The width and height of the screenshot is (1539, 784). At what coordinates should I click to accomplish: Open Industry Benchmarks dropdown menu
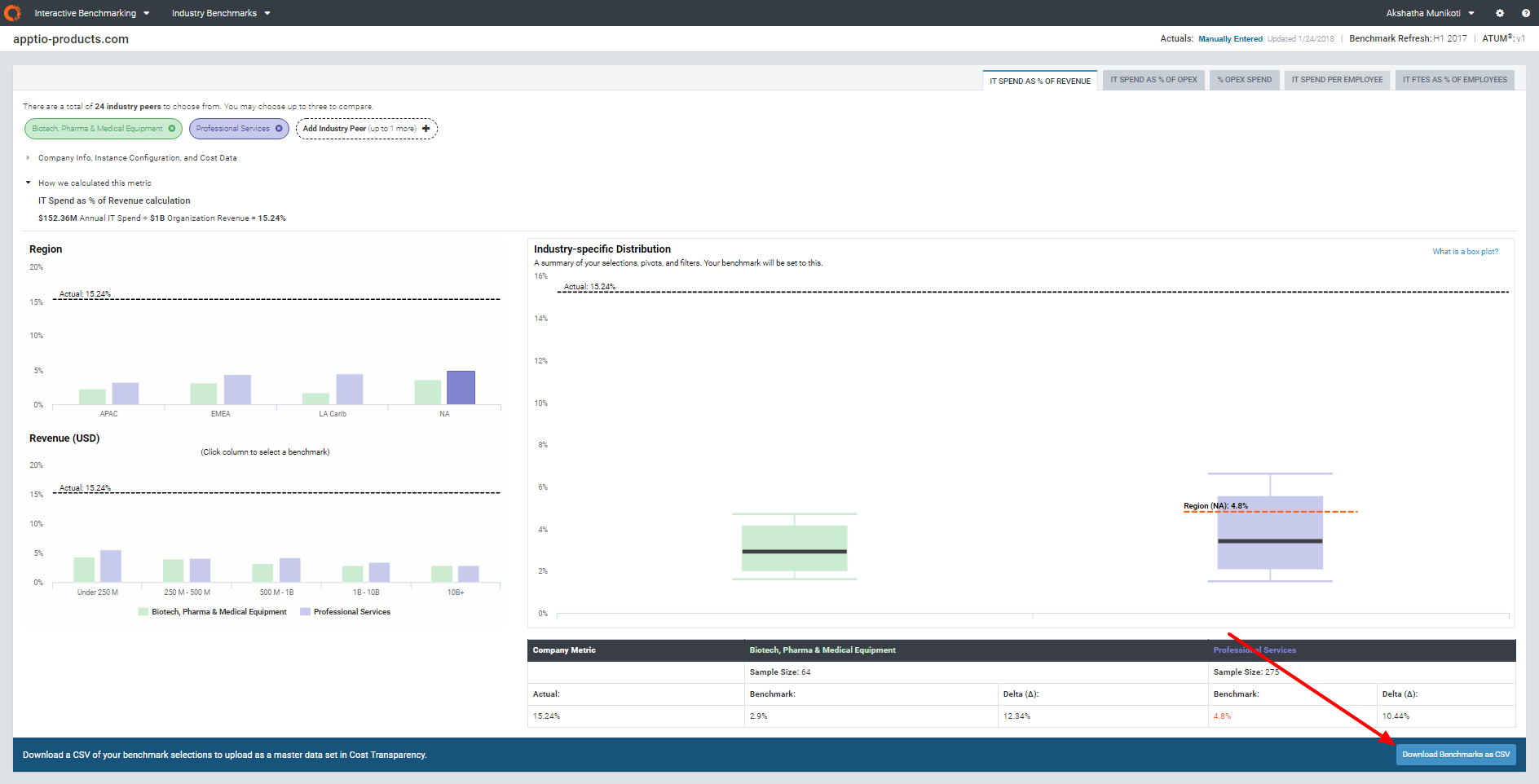[x=221, y=13]
